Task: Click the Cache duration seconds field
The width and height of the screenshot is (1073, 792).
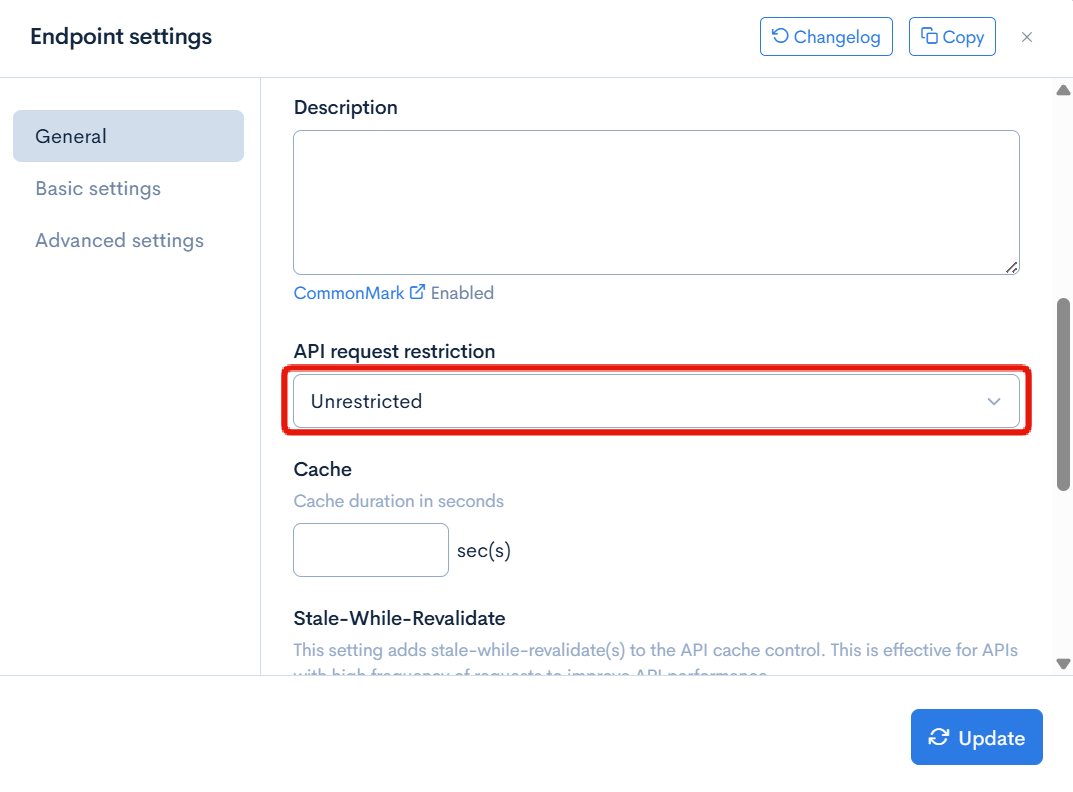Action: (371, 550)
